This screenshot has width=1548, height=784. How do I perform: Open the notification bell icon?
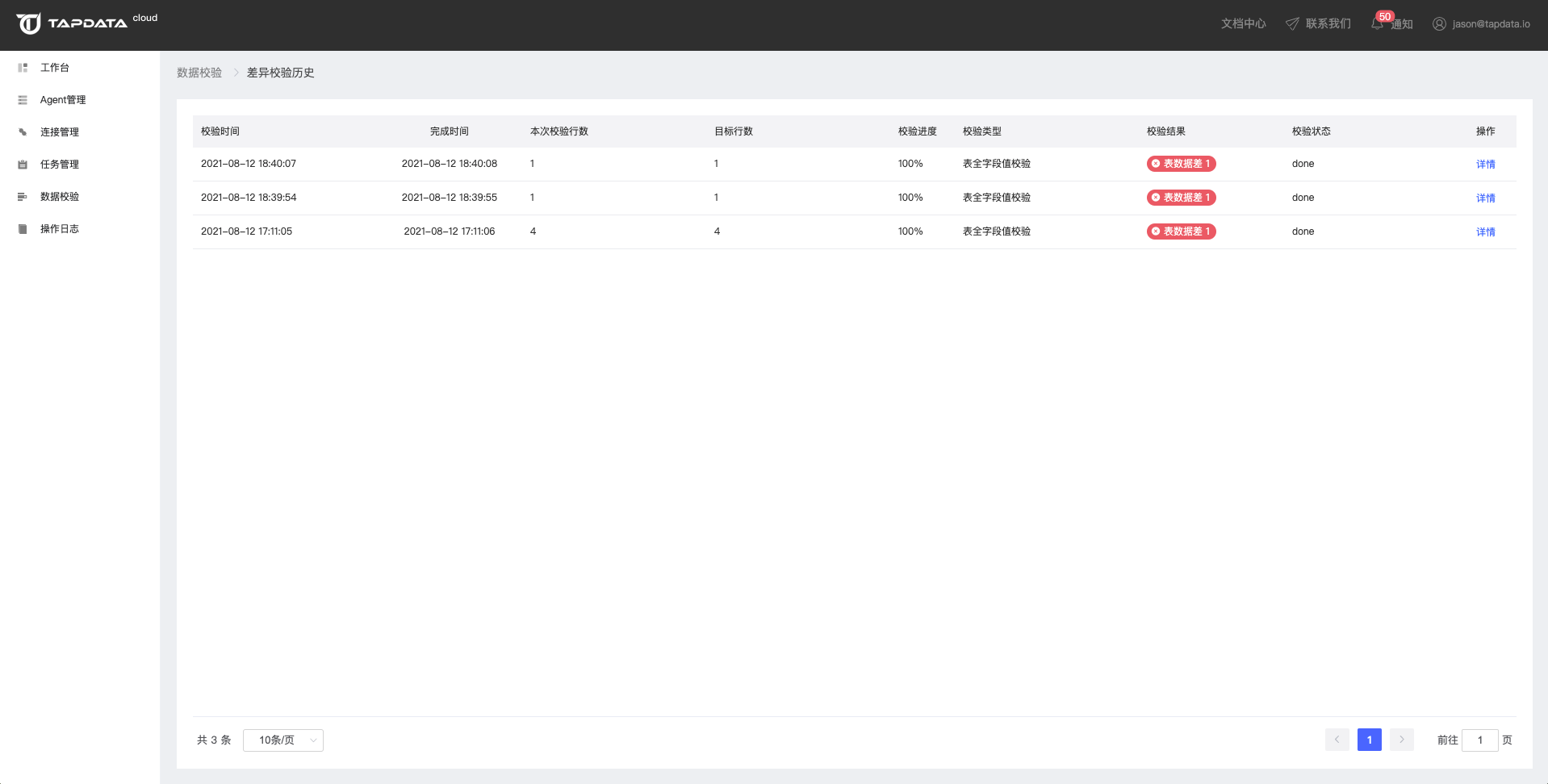click(x=1377, y=24)
